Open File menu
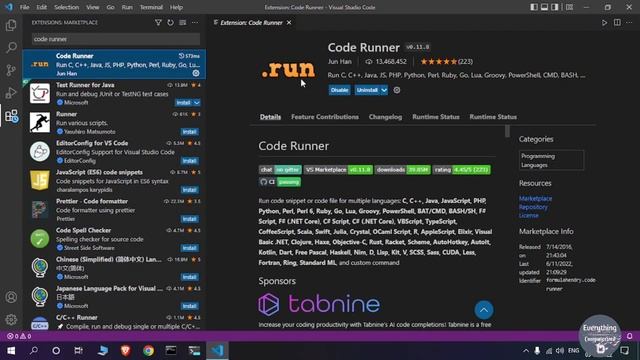 click(24, 7)
